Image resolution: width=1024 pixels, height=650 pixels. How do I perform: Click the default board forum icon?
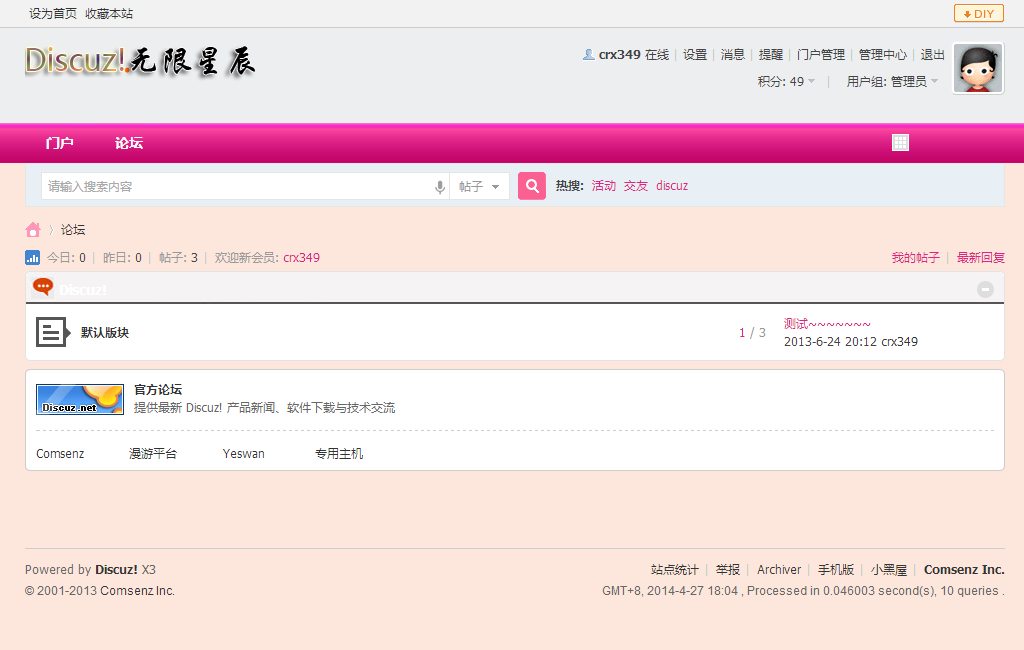52,332
